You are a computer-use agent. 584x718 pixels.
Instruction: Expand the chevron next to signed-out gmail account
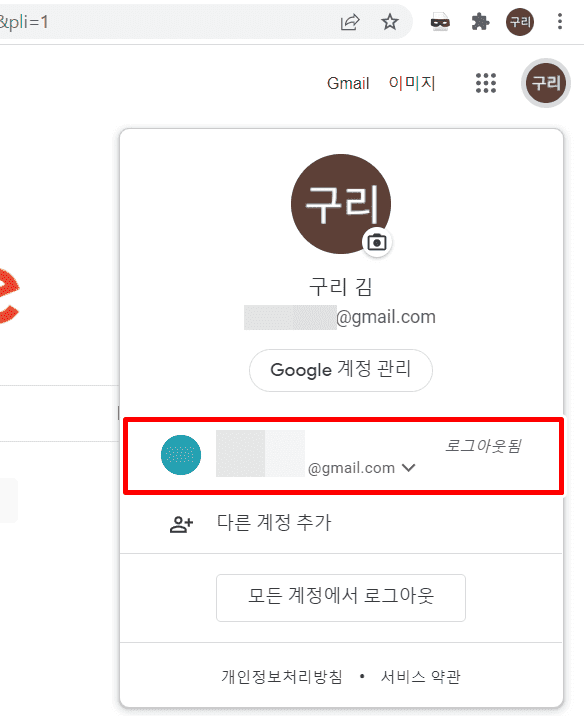point(408,468)
